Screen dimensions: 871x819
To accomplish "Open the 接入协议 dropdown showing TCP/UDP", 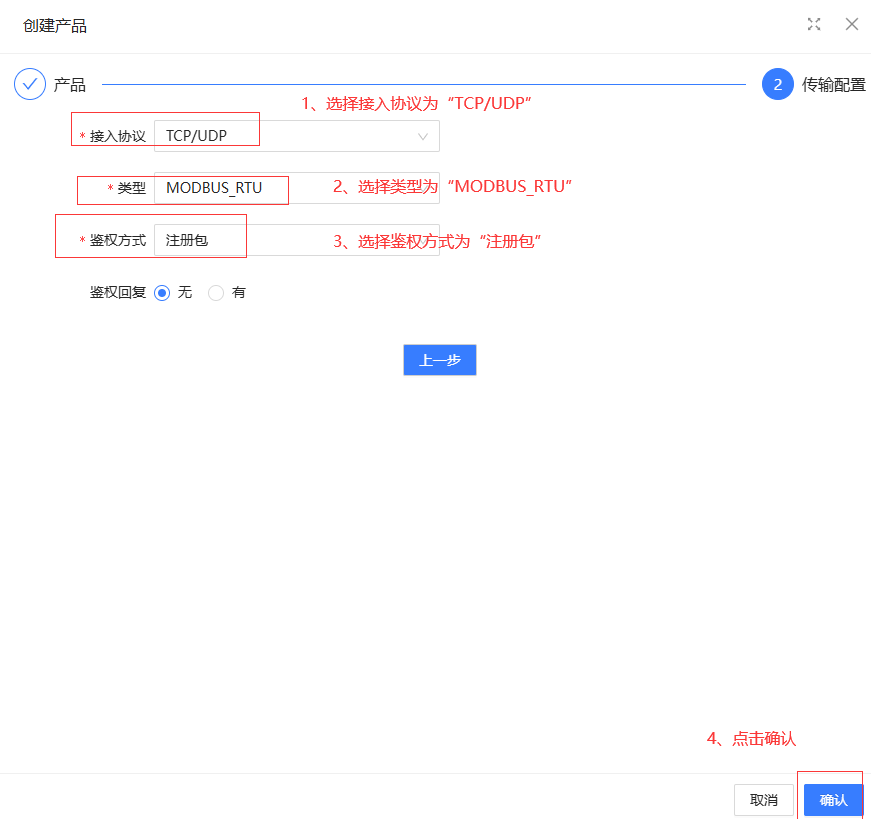I will (x=296, y=136).
